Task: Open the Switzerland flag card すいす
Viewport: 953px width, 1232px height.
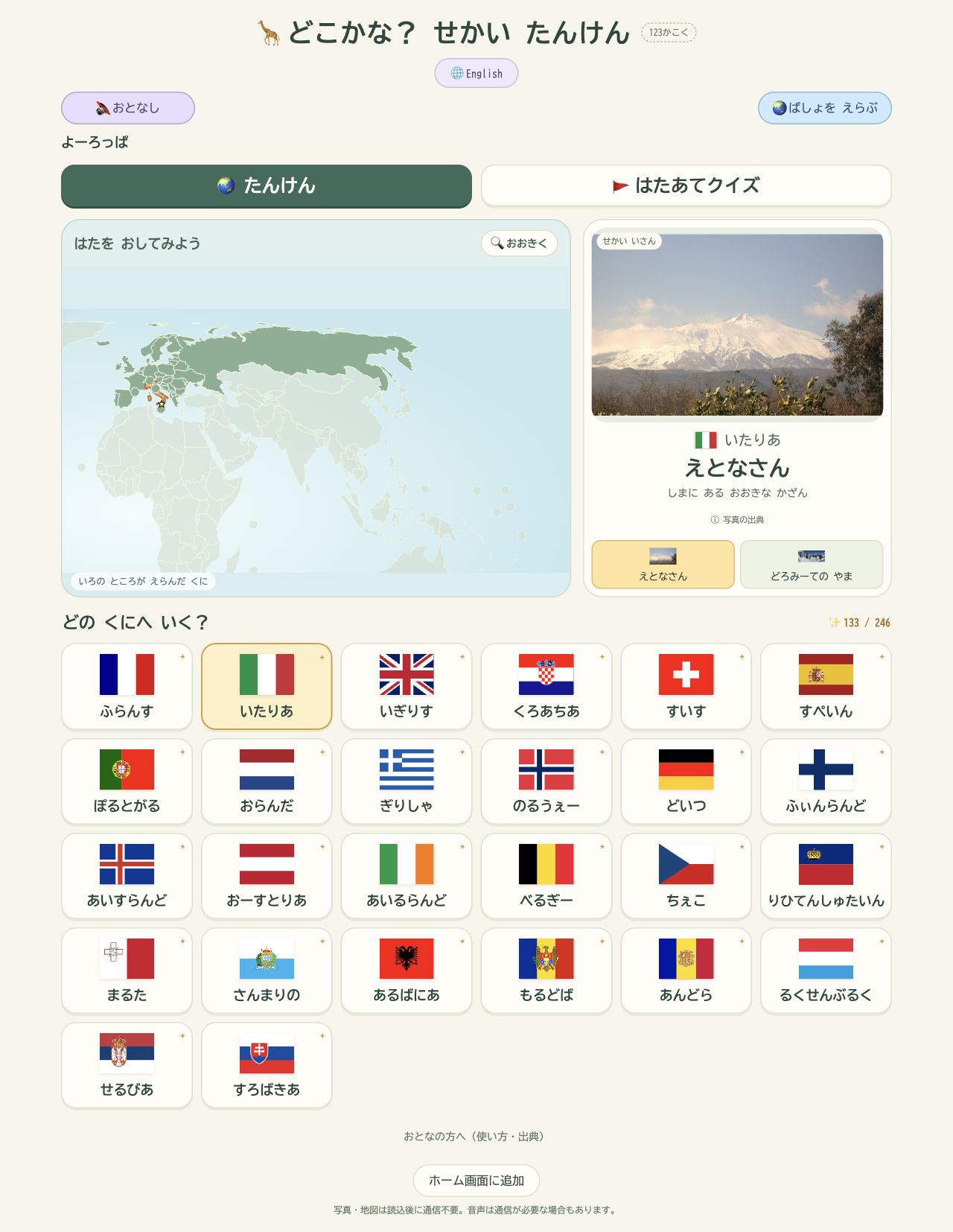Action: [686, 686]
